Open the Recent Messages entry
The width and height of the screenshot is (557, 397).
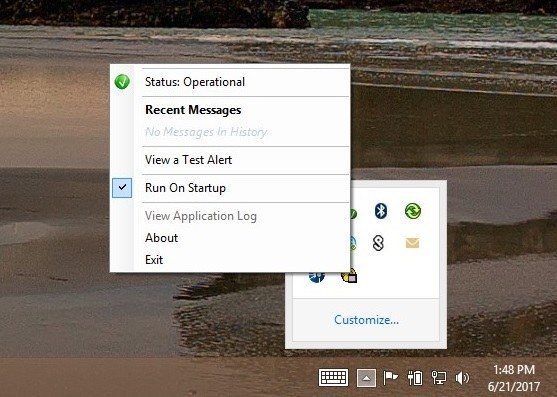point(193,110)
